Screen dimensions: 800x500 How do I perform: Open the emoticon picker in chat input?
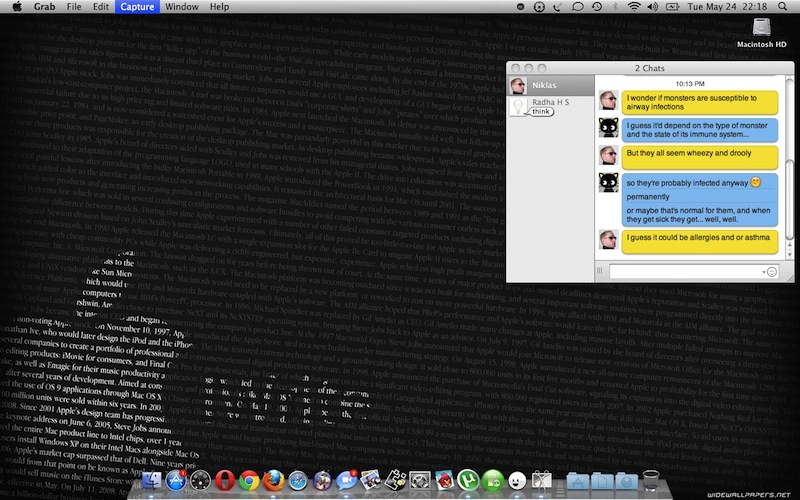(x=771, y=271)
